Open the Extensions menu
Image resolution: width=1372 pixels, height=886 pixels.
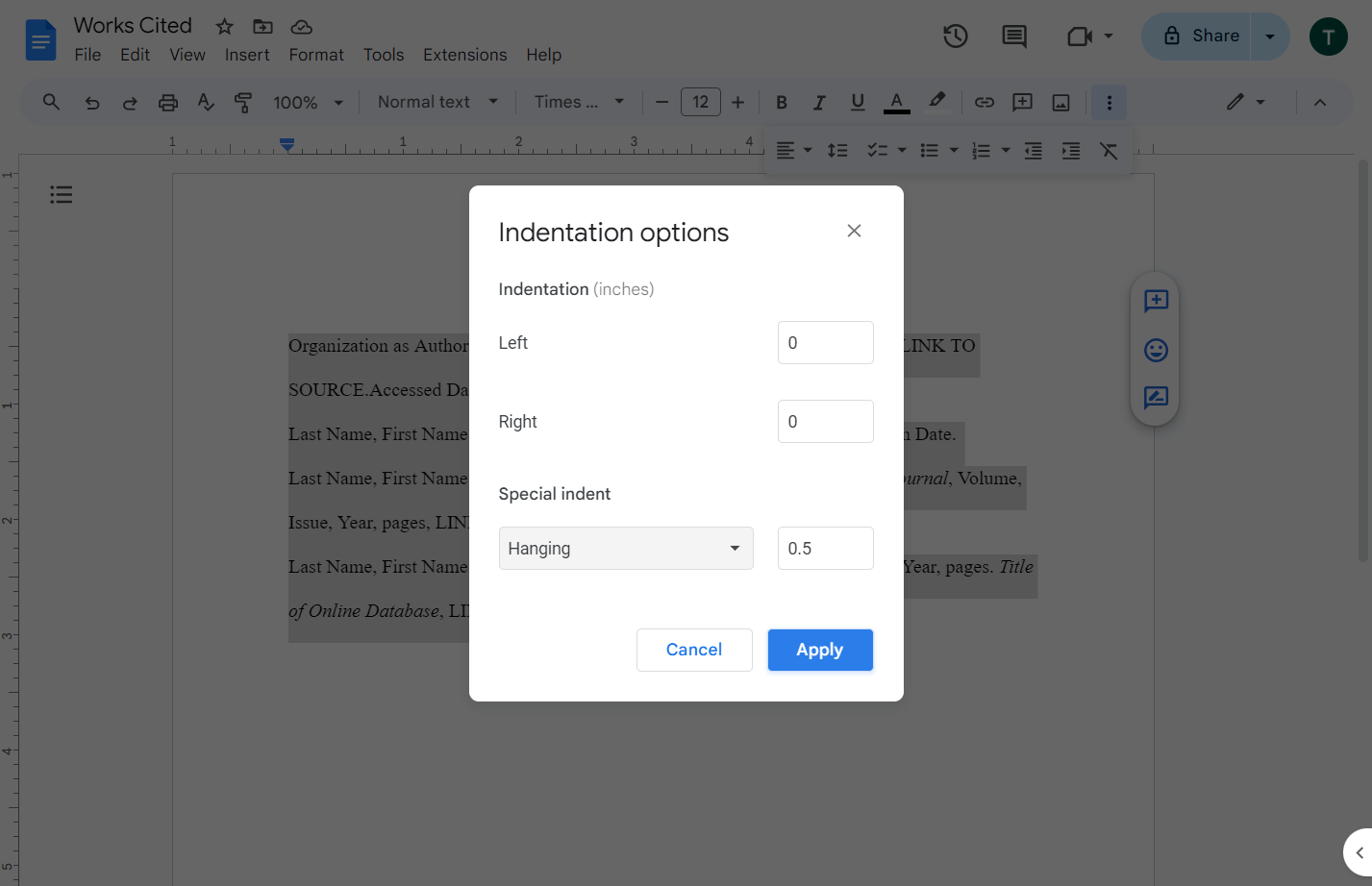(x=465, y=55)
